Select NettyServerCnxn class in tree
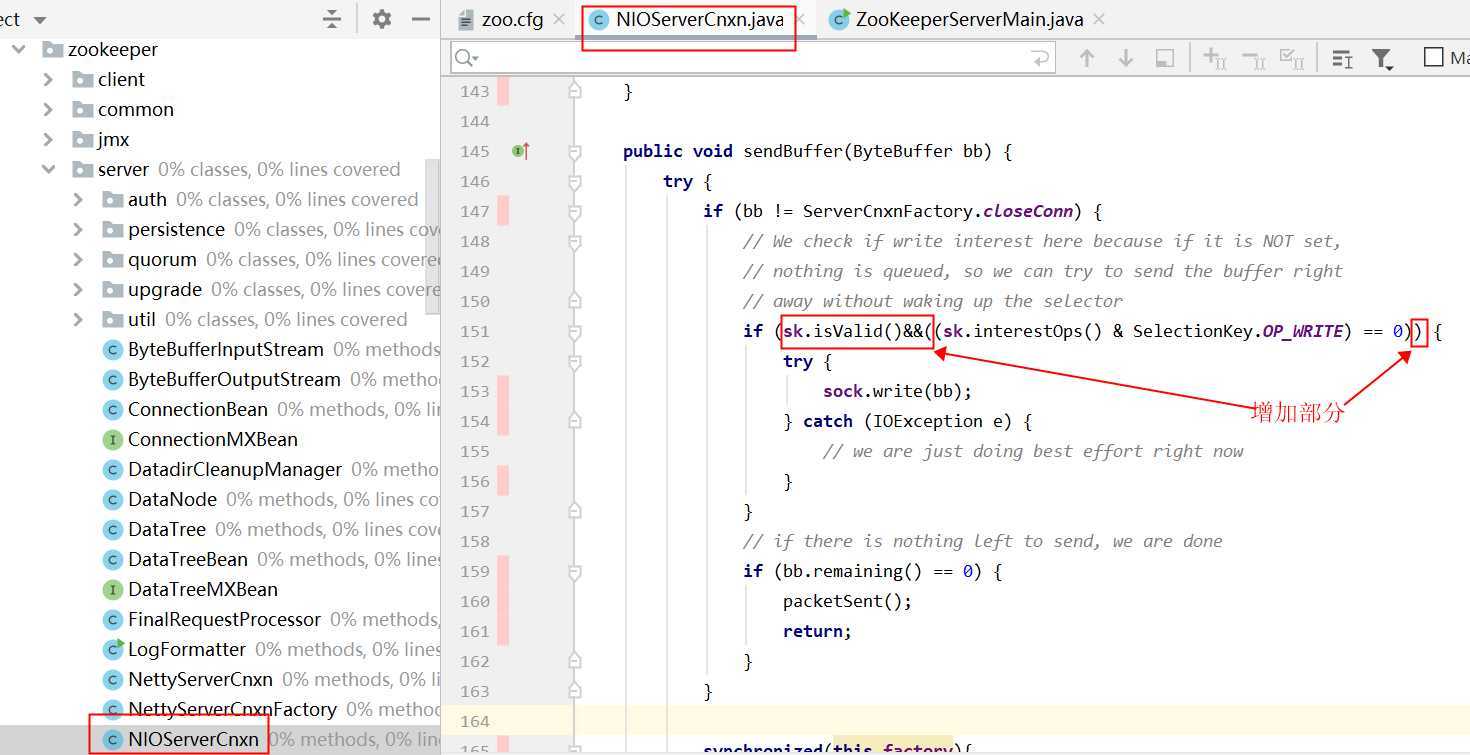1470x755 pixels. tap(200, 680)
